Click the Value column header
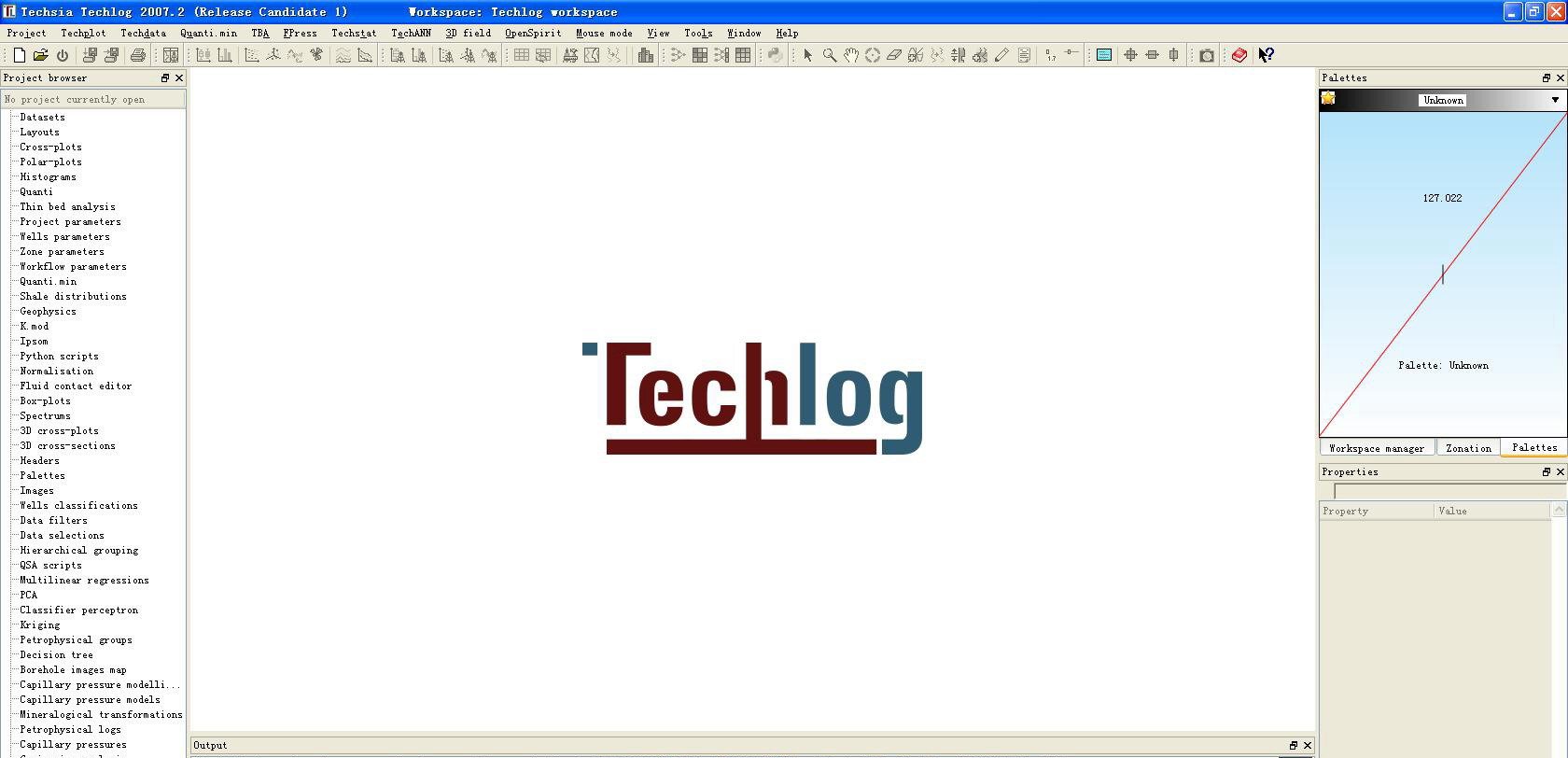Viewport: 1568px width, 758px height. click(1491, 511)
